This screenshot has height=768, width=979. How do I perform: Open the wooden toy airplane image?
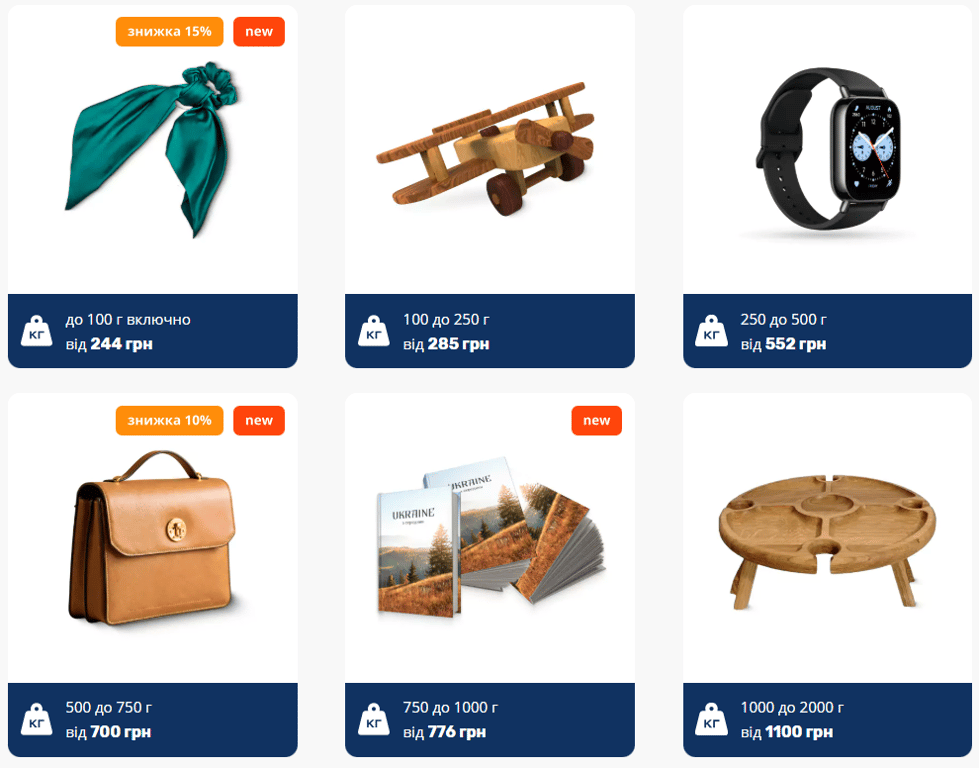pos(486,149)
